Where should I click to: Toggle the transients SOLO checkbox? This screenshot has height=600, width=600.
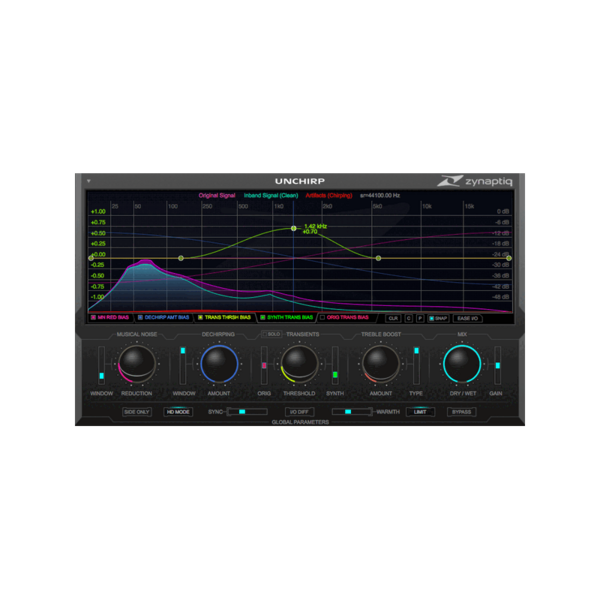271,334
